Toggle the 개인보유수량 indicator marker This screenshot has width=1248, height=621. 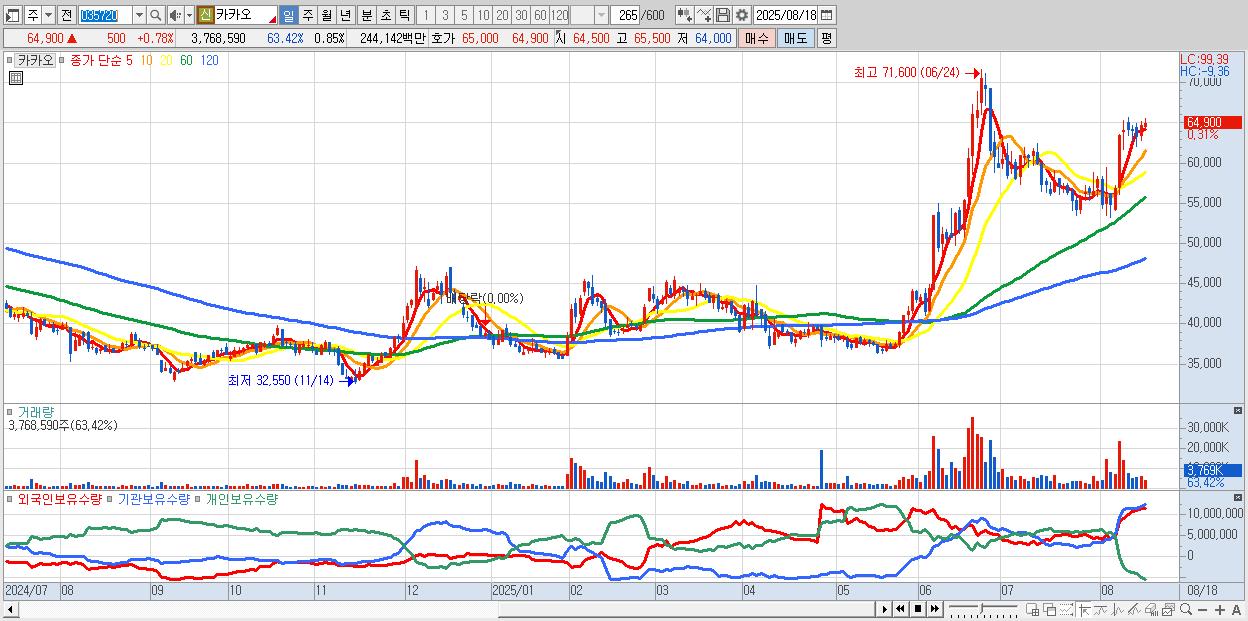point(197,498)
